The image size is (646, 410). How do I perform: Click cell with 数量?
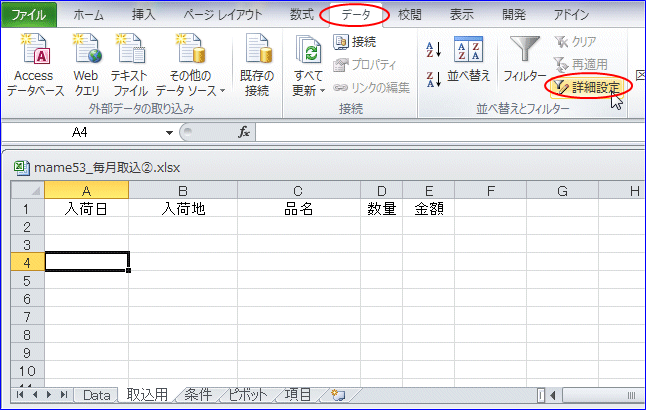pos(382,209)
